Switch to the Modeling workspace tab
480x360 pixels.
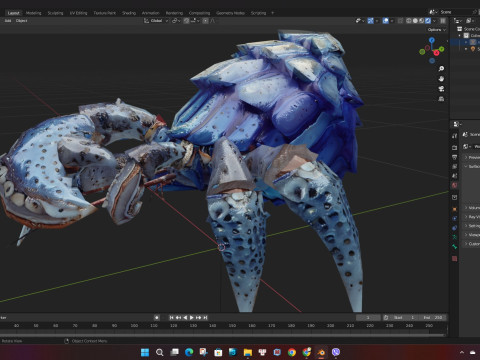[34, 13]
